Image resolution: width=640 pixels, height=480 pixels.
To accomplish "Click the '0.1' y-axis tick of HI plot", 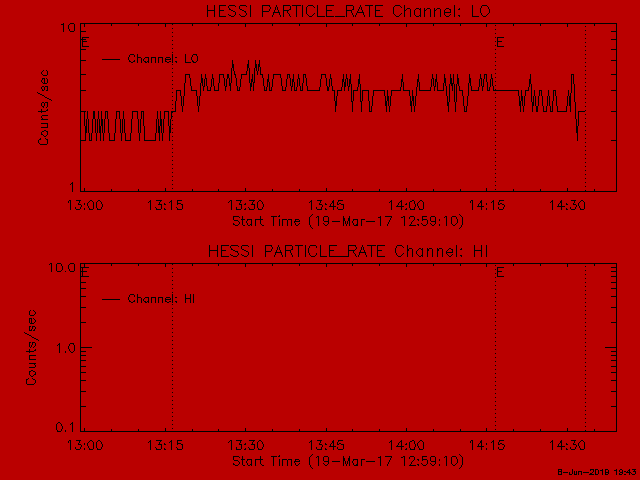I will [65, 427].
